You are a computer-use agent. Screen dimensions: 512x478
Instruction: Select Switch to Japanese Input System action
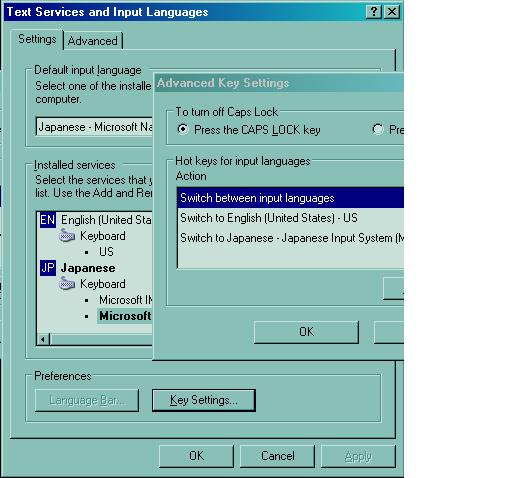(x=291, y=238)
